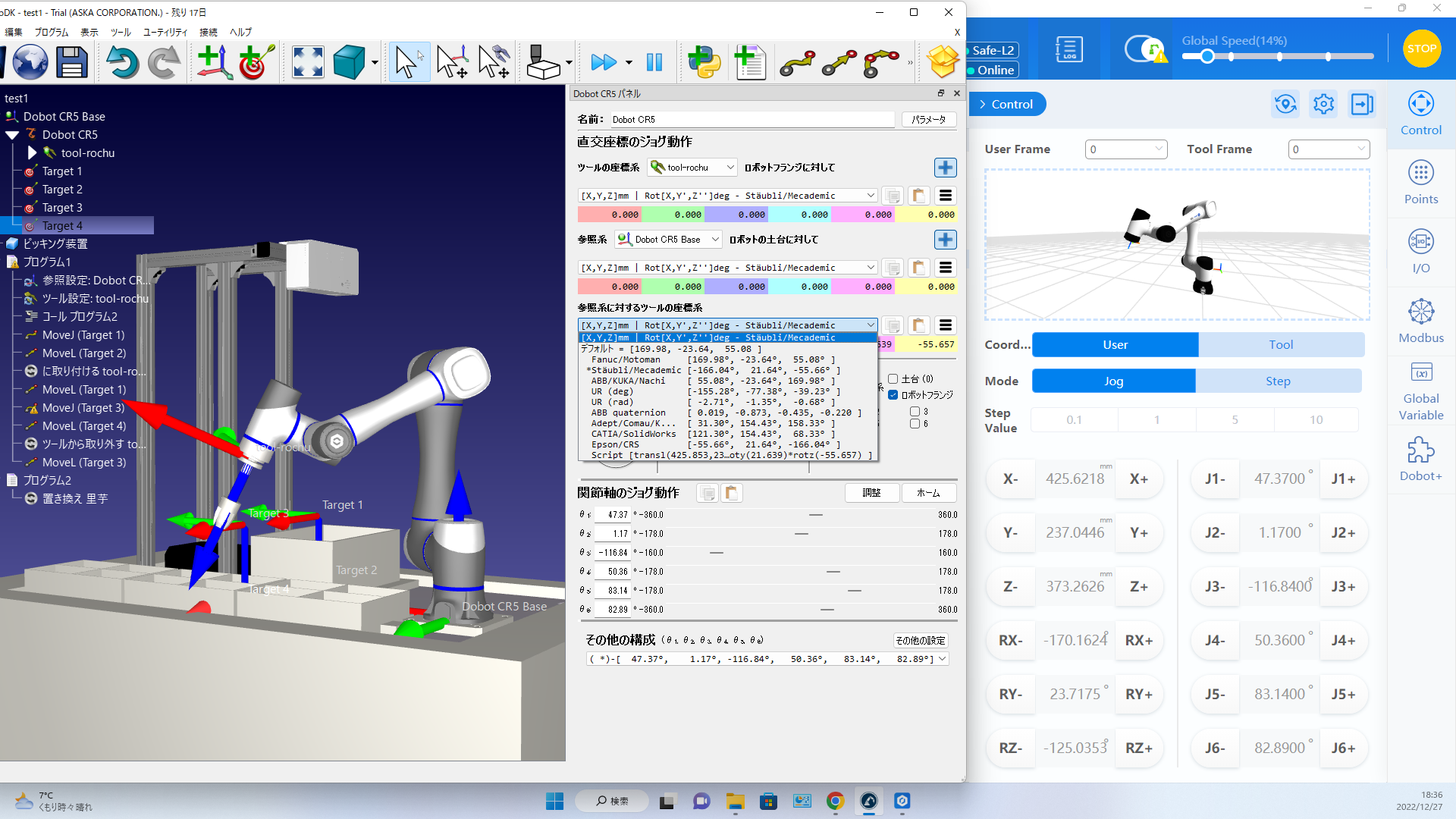
Task: Open the 編集 menu
Action: pos(14,32)
